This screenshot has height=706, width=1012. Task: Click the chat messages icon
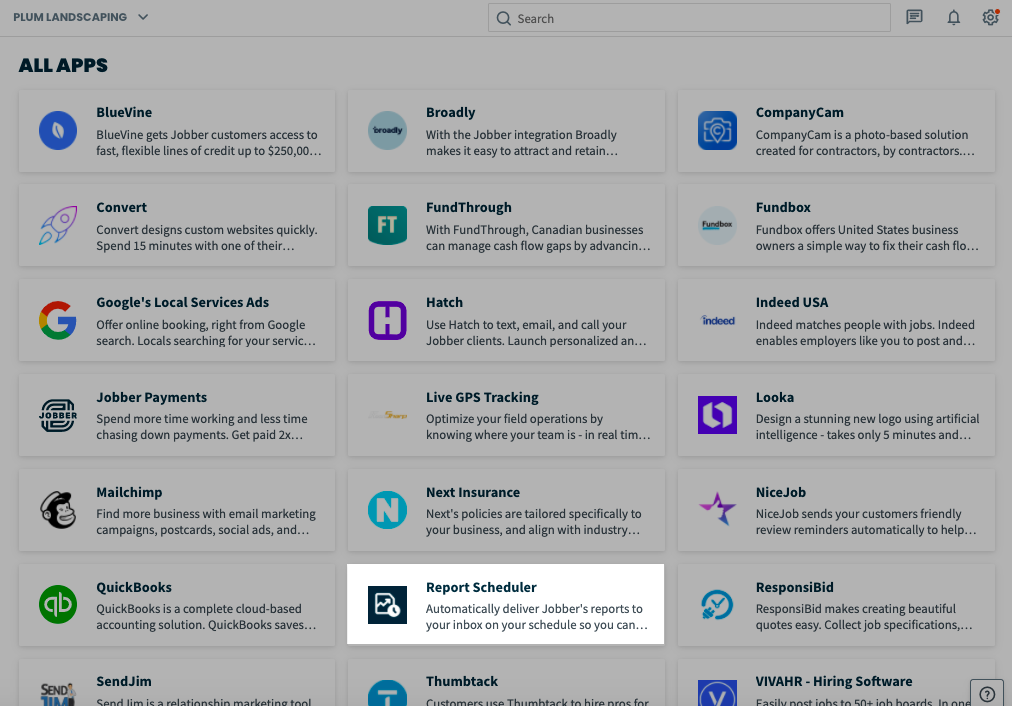pos(914,17)
